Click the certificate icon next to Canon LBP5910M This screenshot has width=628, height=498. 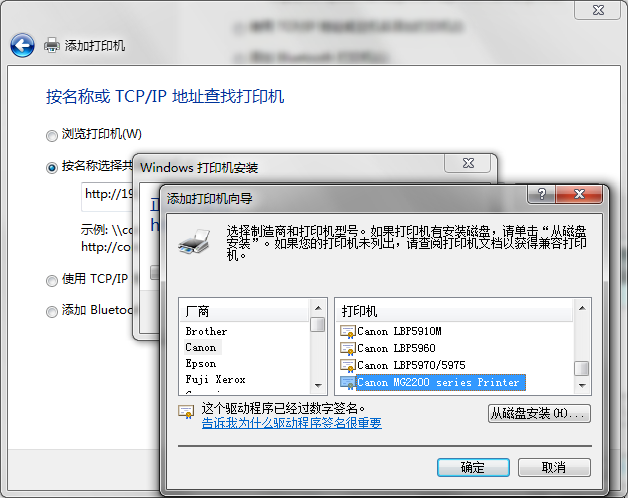[348, 332]
